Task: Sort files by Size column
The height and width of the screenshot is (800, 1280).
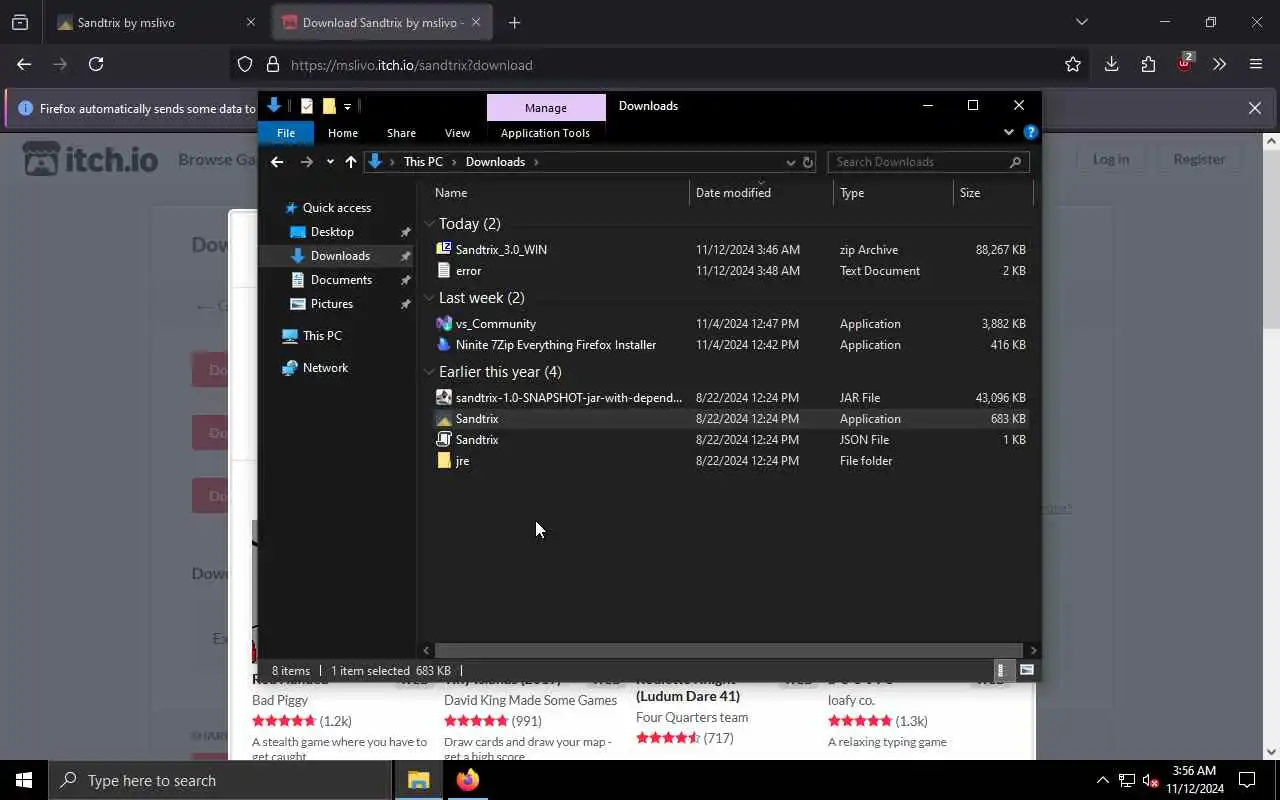Action: click(x=993, y=192)
